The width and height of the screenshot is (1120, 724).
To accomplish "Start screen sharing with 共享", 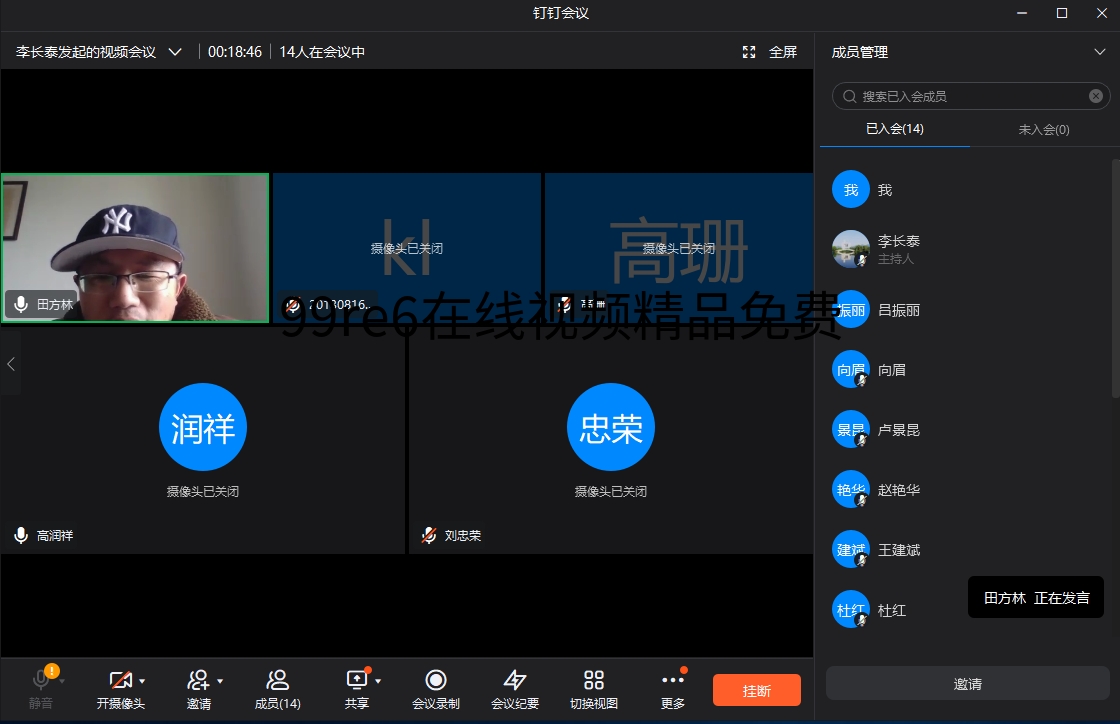I will [356, 690].
